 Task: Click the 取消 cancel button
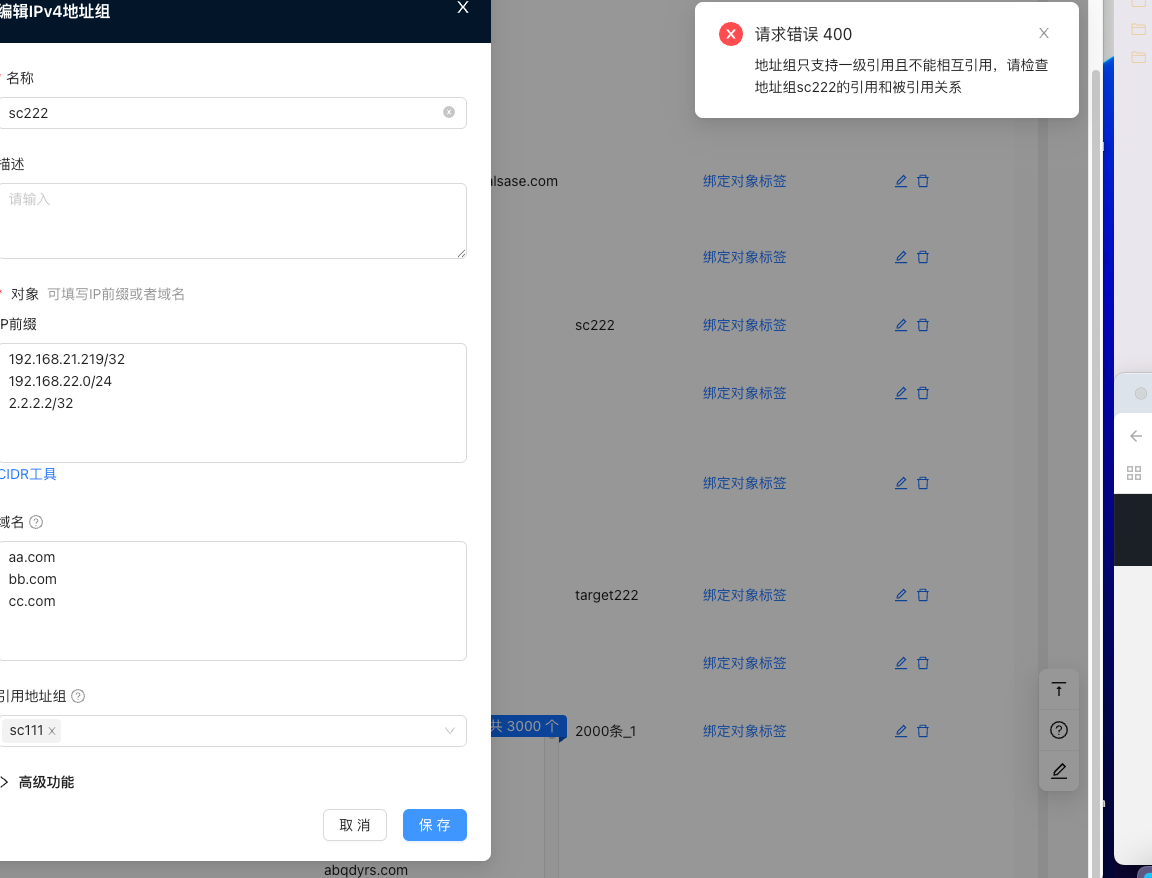click(x=354, y=825)
